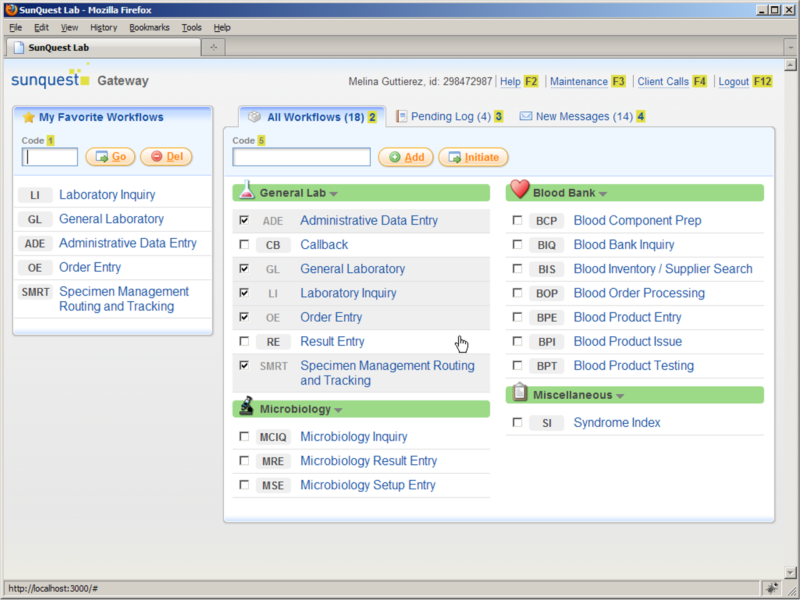Check the Callback workflow checkbox
This screenshot has width=800, height=600.
click(244, 244)
